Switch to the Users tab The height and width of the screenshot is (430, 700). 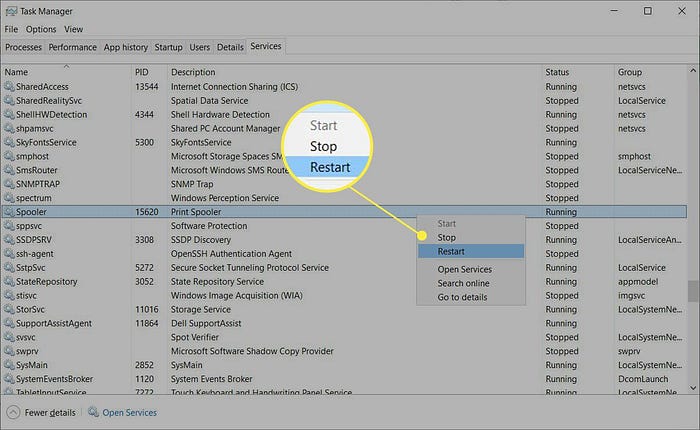tap(199, 47)
